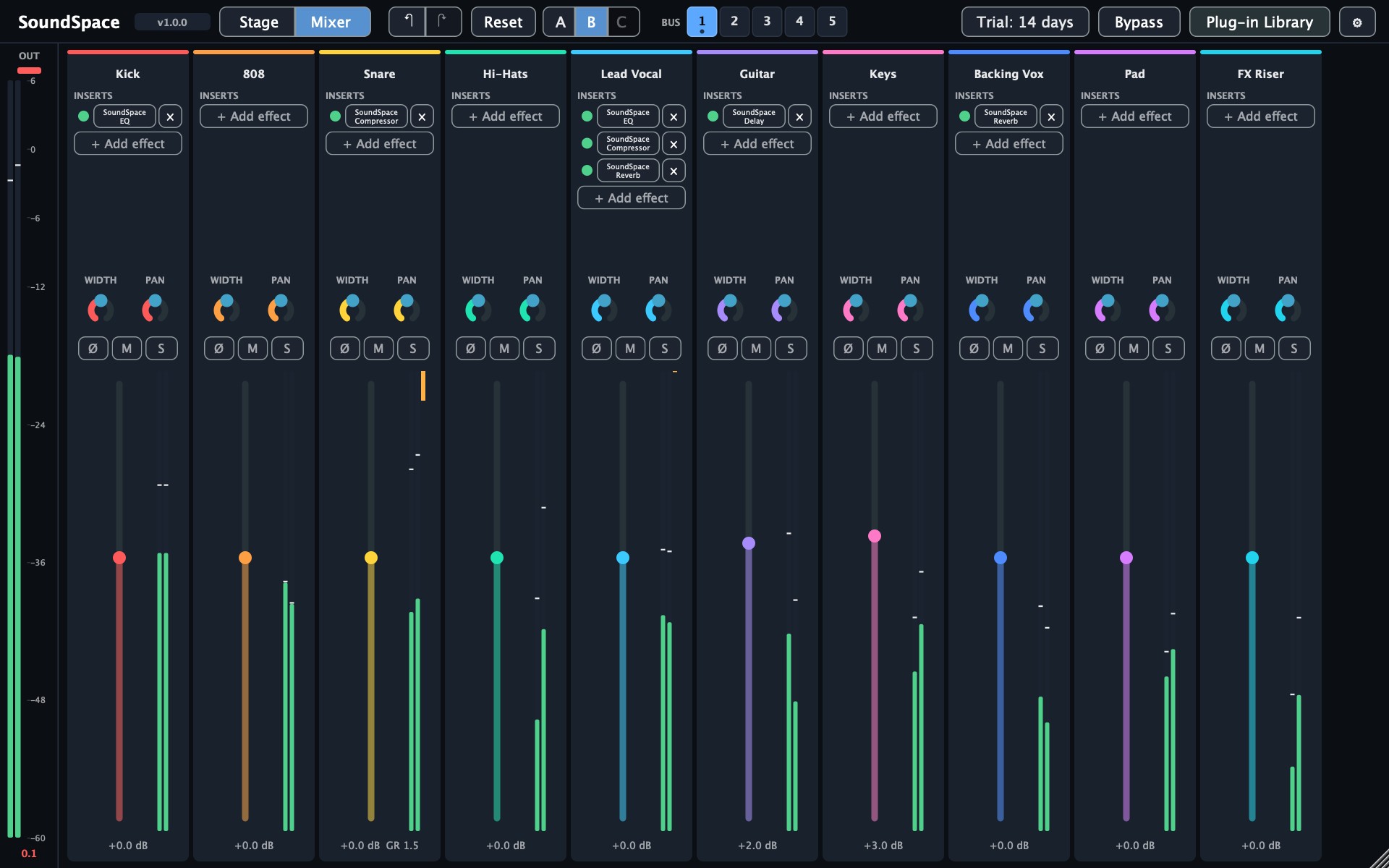Click the redo arrow icon

coord(443,22)
